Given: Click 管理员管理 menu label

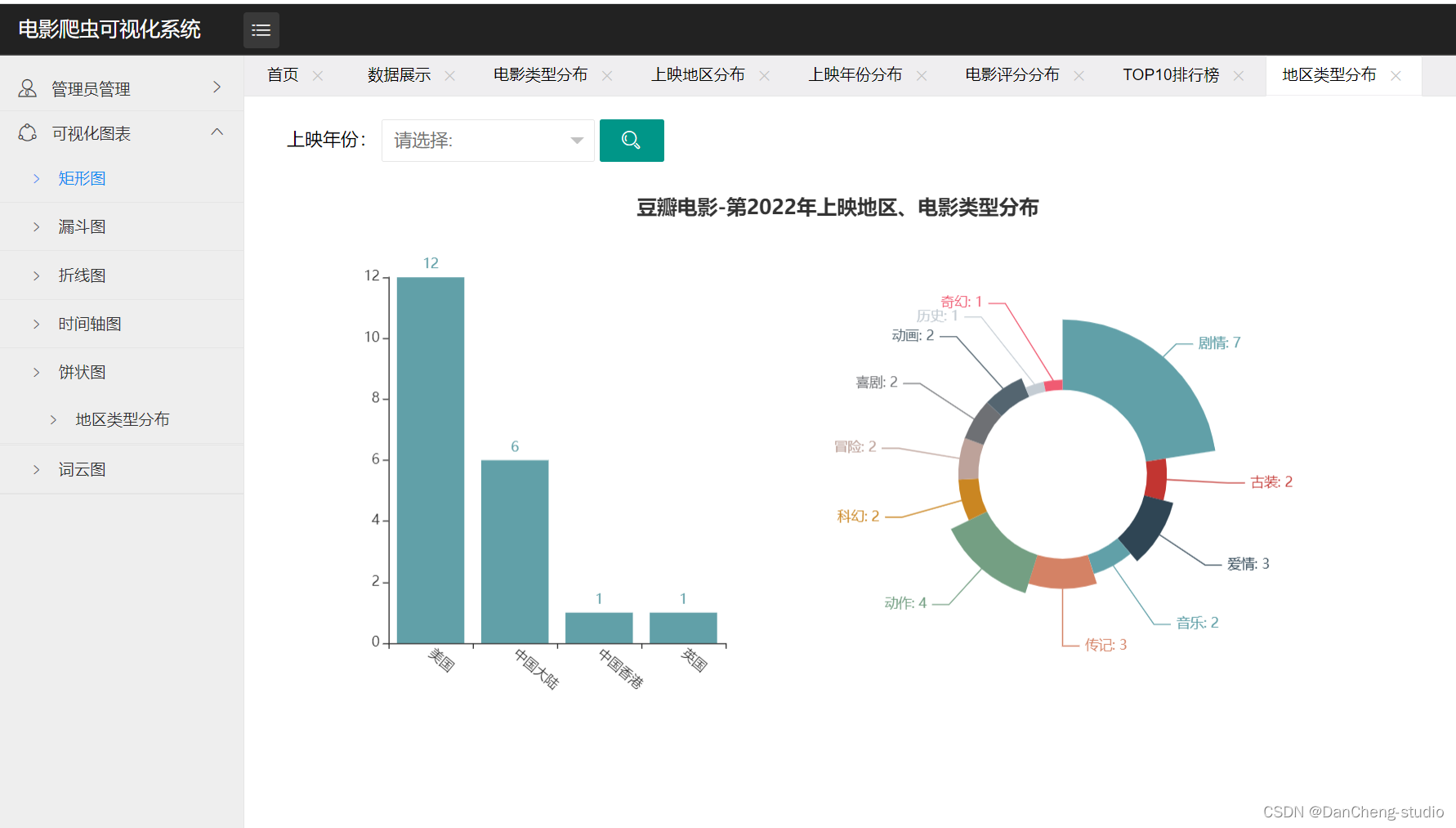Looking at the screenshot, I should click(91, 89).
